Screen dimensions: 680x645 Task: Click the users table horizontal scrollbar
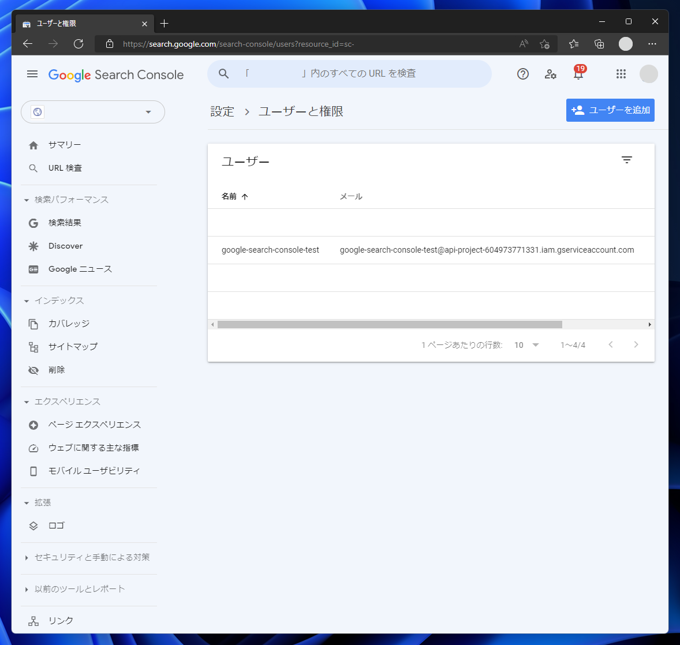(389, 324)
